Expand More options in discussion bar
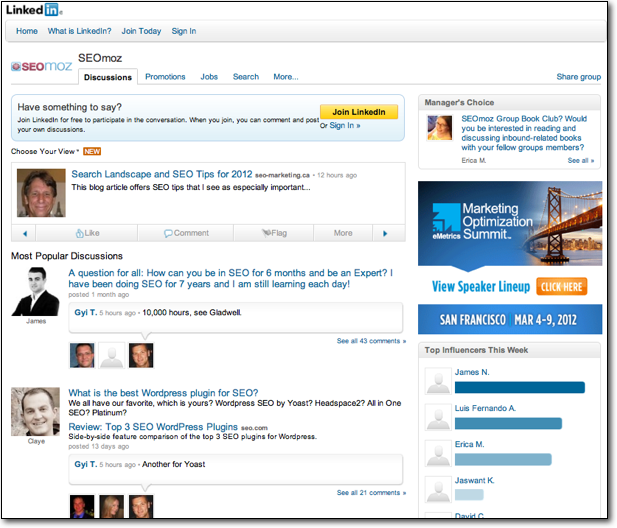This screenshot has width=617, height=528. (x=343, y=233)
